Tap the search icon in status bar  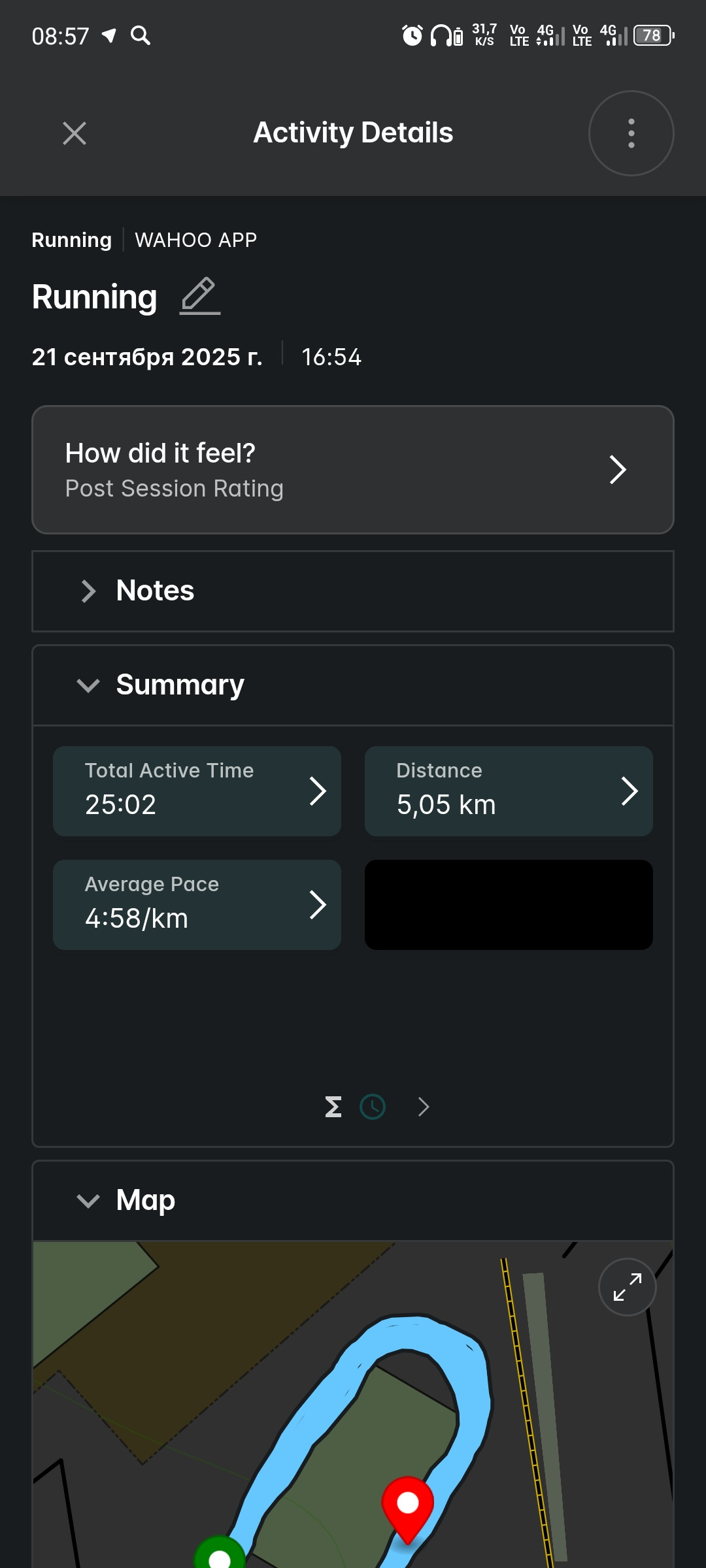coord(141,35)
